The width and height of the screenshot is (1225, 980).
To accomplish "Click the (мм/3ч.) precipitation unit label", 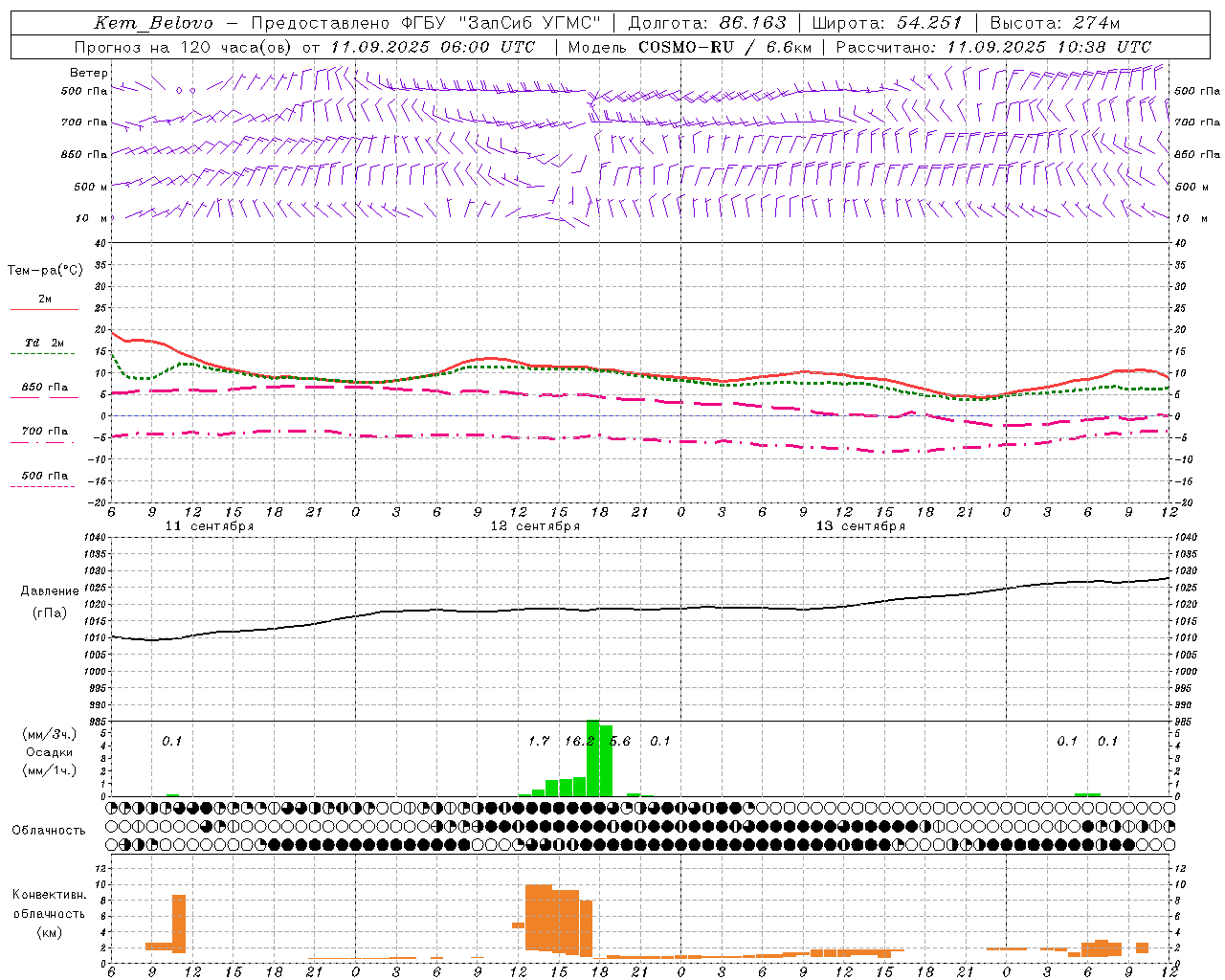I will pyautogui.click(x=50, y=735).
